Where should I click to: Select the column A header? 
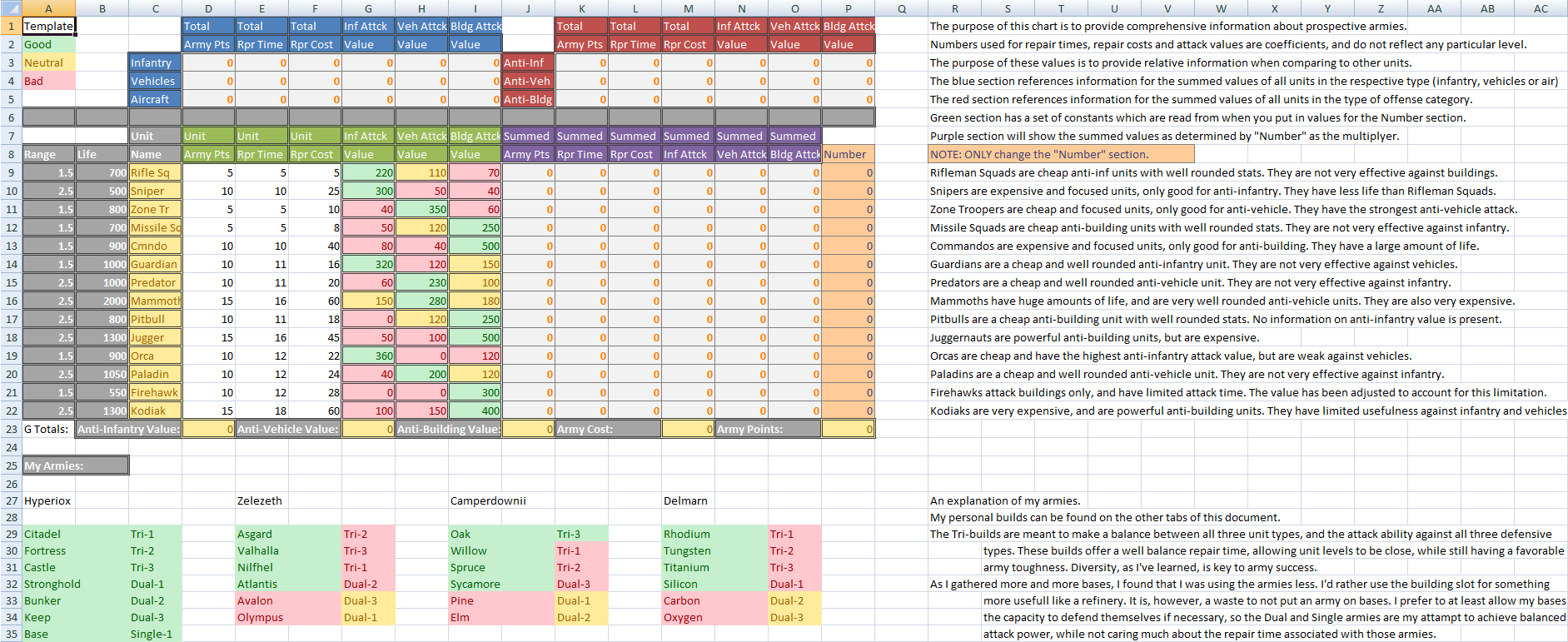[x=48, y=8]
